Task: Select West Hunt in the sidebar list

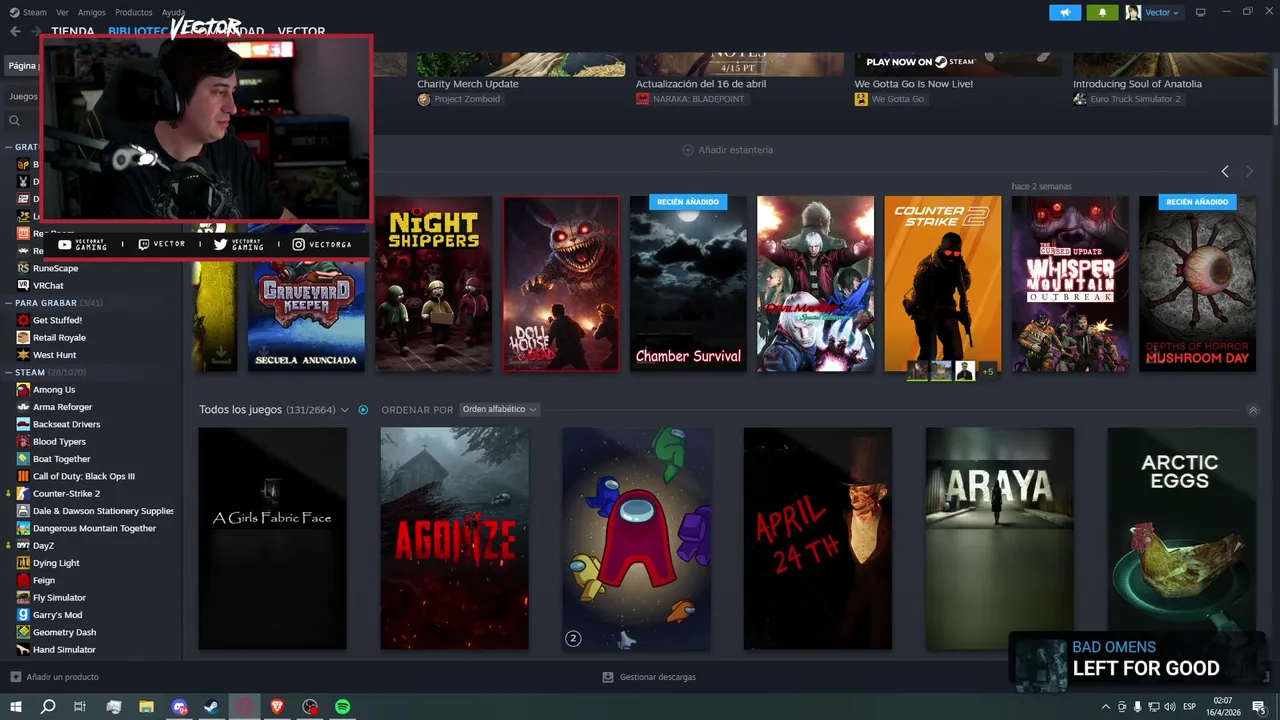Action: point(54,355)
